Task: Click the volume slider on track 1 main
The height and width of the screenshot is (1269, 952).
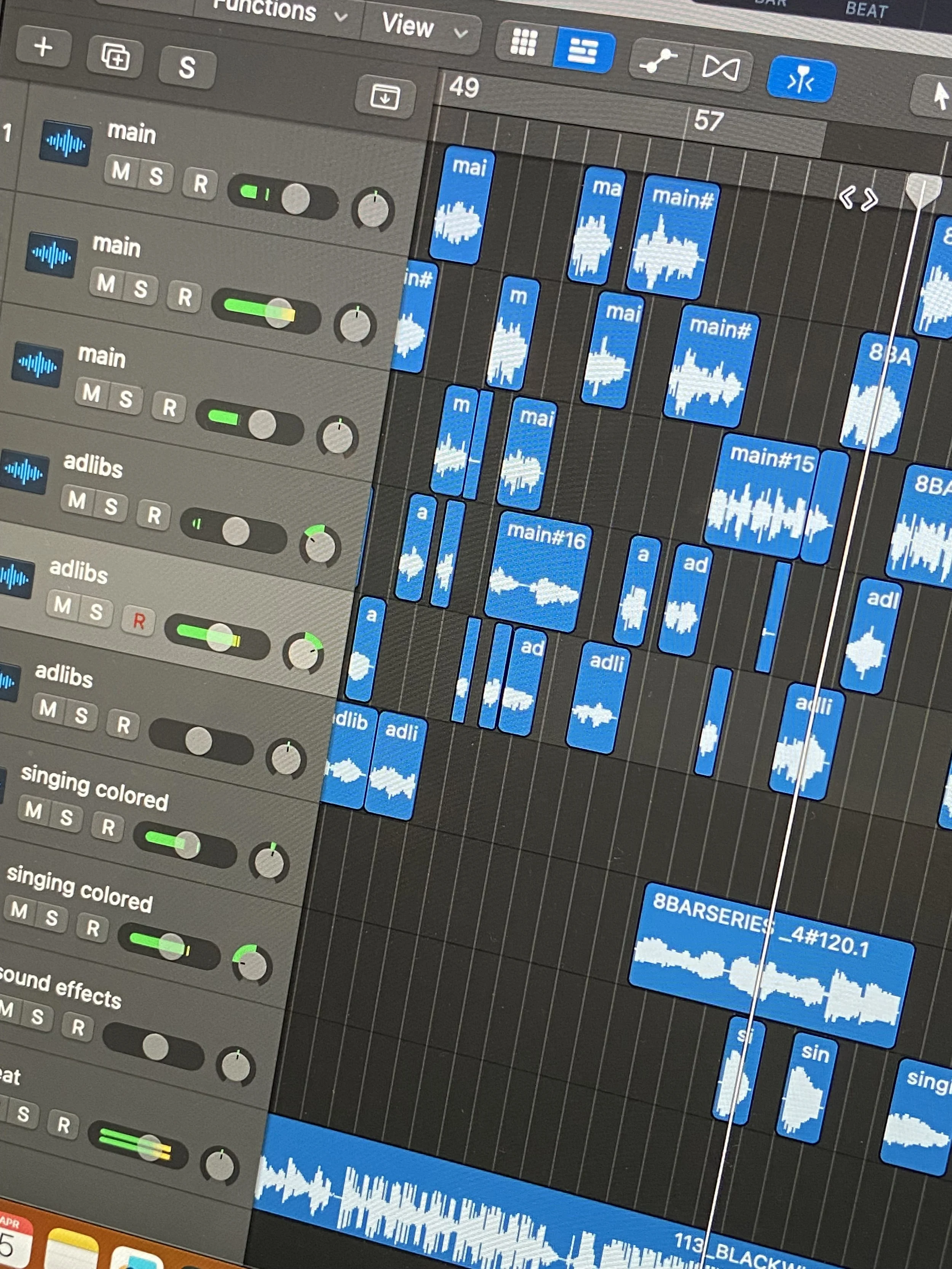Action: pyautogui.click(x=282, y=197)
